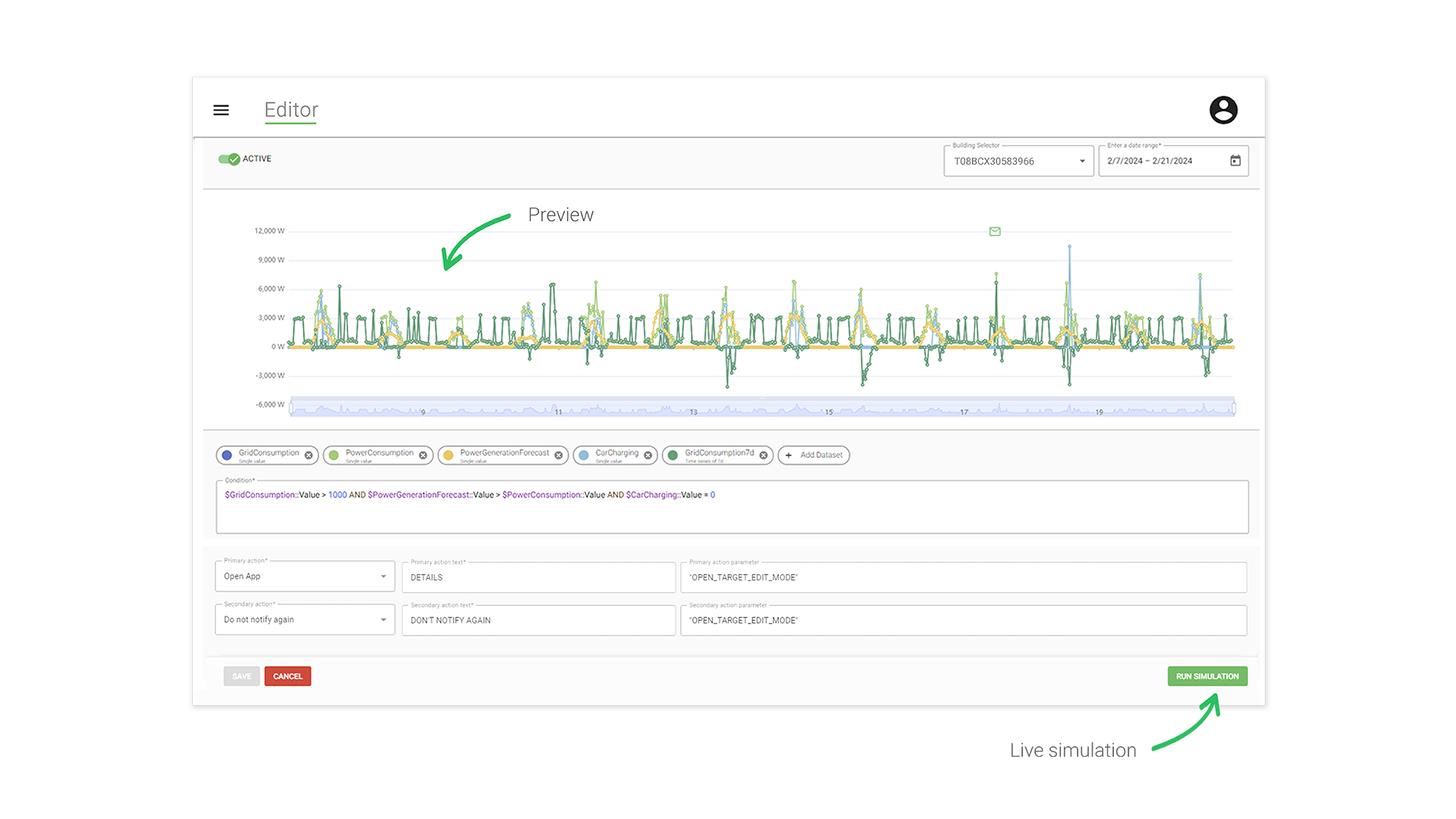This screenshot has height=819, width=1456.
Task: Click Add Dataset chip button
Action: 814,455
